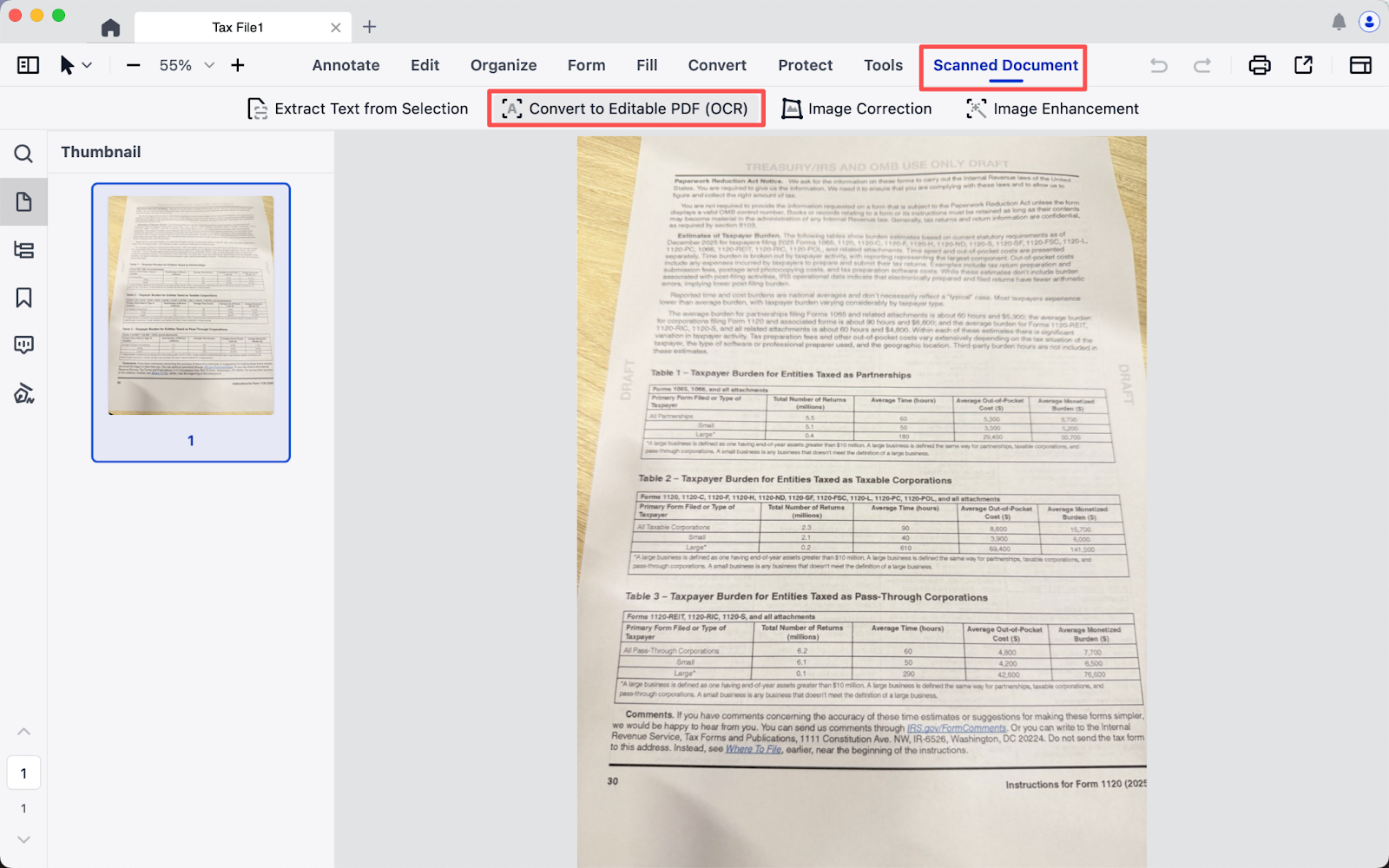The image size is (1389, 868).
Task: Open the cursor tool dropdown arrow
Action: click(x=87, y=65)
